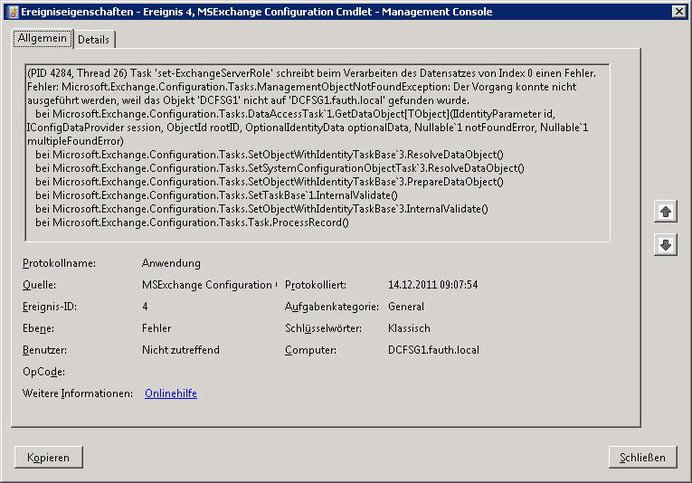Select the timestamp 14.12.2011 09:07:54

tap(433, 285)
